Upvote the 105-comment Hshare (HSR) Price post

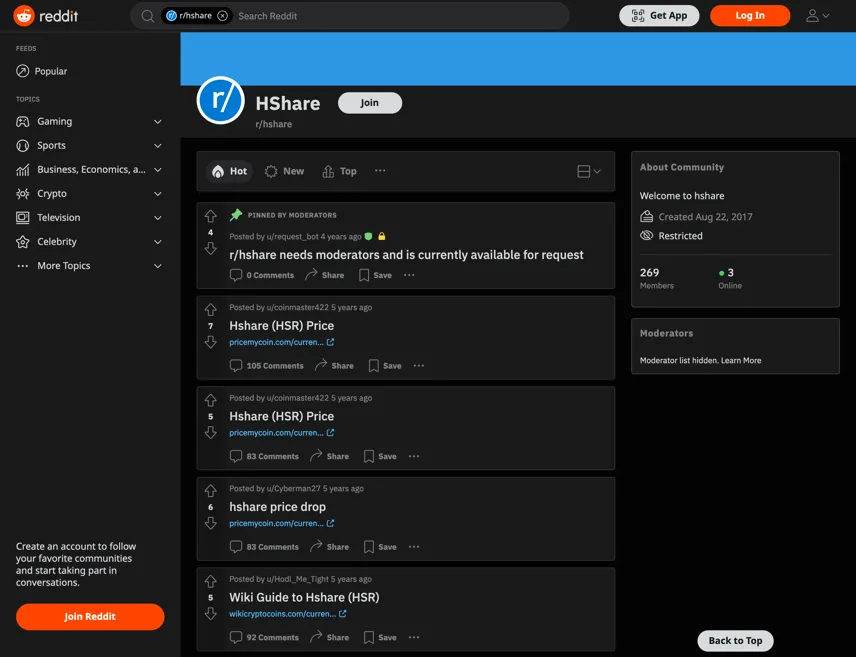[211, 310]
